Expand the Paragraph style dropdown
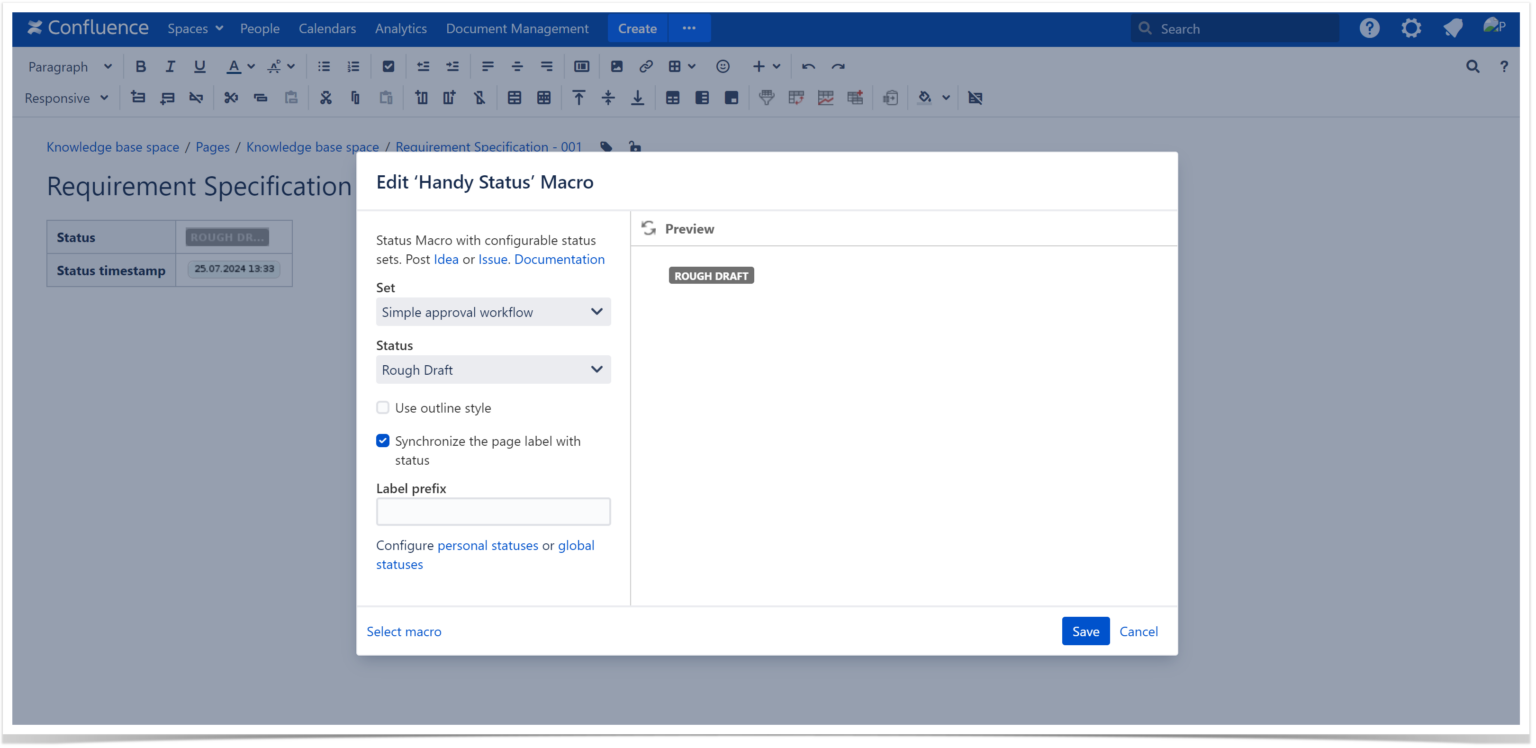The image size is (1536, 748). (x=68, y=66)
